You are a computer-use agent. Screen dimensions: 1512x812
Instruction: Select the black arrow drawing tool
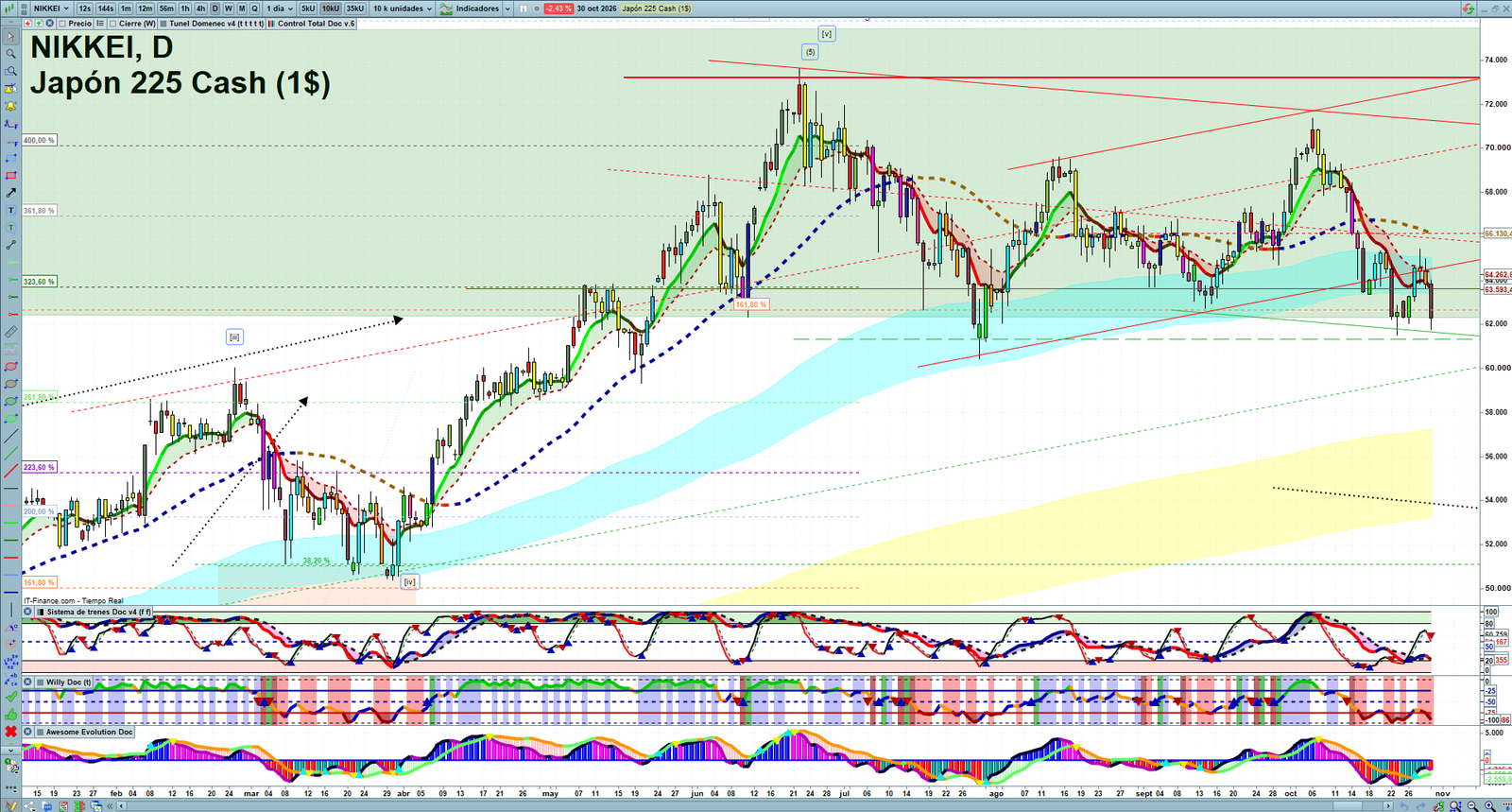[10, 193]
